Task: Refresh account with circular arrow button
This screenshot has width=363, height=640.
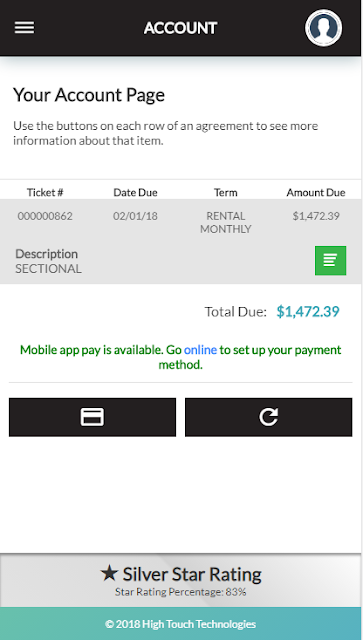Action: 268,417
